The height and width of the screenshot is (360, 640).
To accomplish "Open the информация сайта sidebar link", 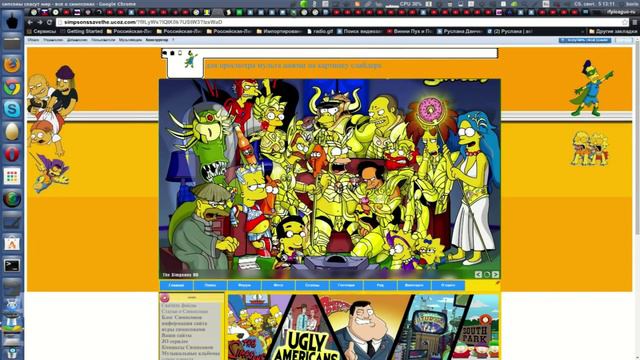I will [x=183, y=323].
